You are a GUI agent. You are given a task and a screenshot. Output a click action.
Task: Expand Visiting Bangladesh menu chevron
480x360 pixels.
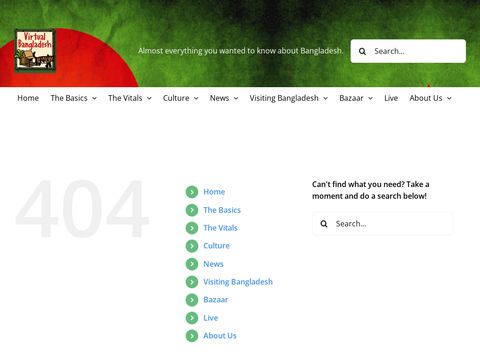click(325, 98)
